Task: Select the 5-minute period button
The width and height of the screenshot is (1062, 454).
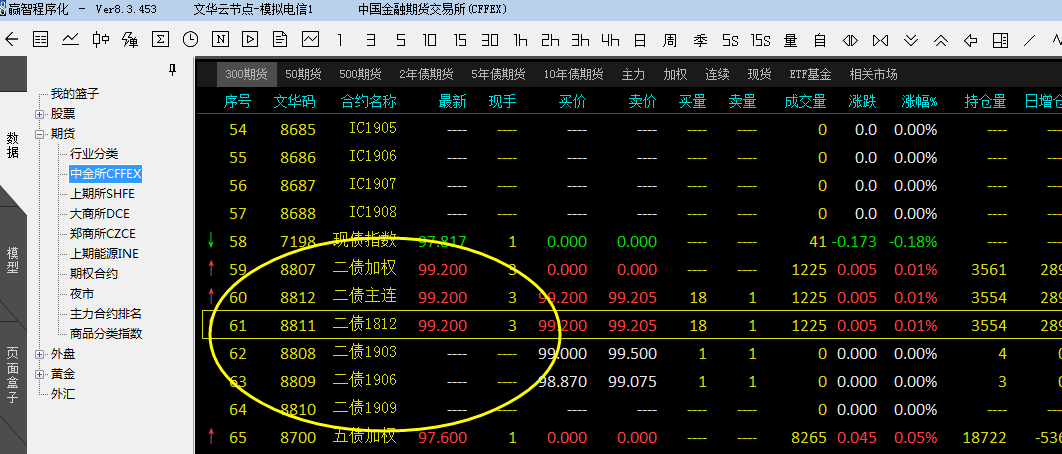Action: (x=400, y=40)
